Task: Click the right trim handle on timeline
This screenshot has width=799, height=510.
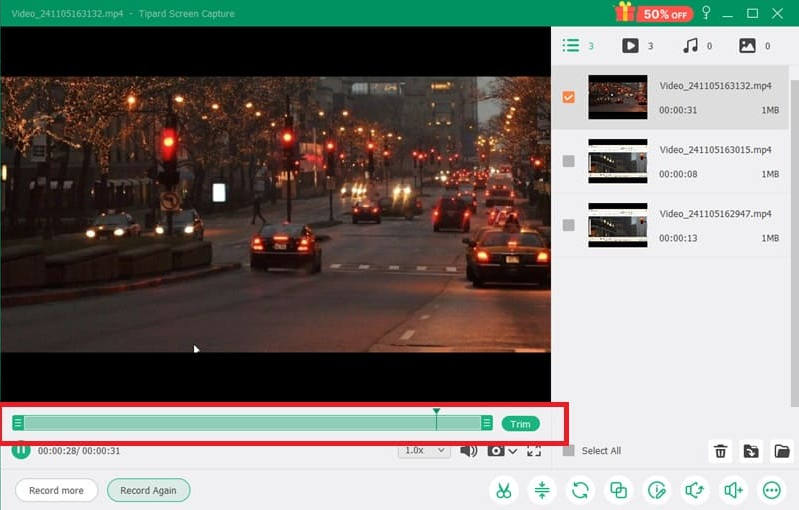Action: (487, 423)
